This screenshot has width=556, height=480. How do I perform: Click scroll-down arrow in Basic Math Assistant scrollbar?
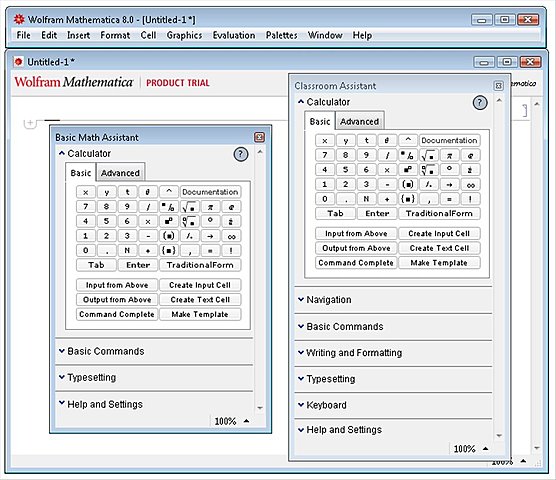tap(260, 408)
